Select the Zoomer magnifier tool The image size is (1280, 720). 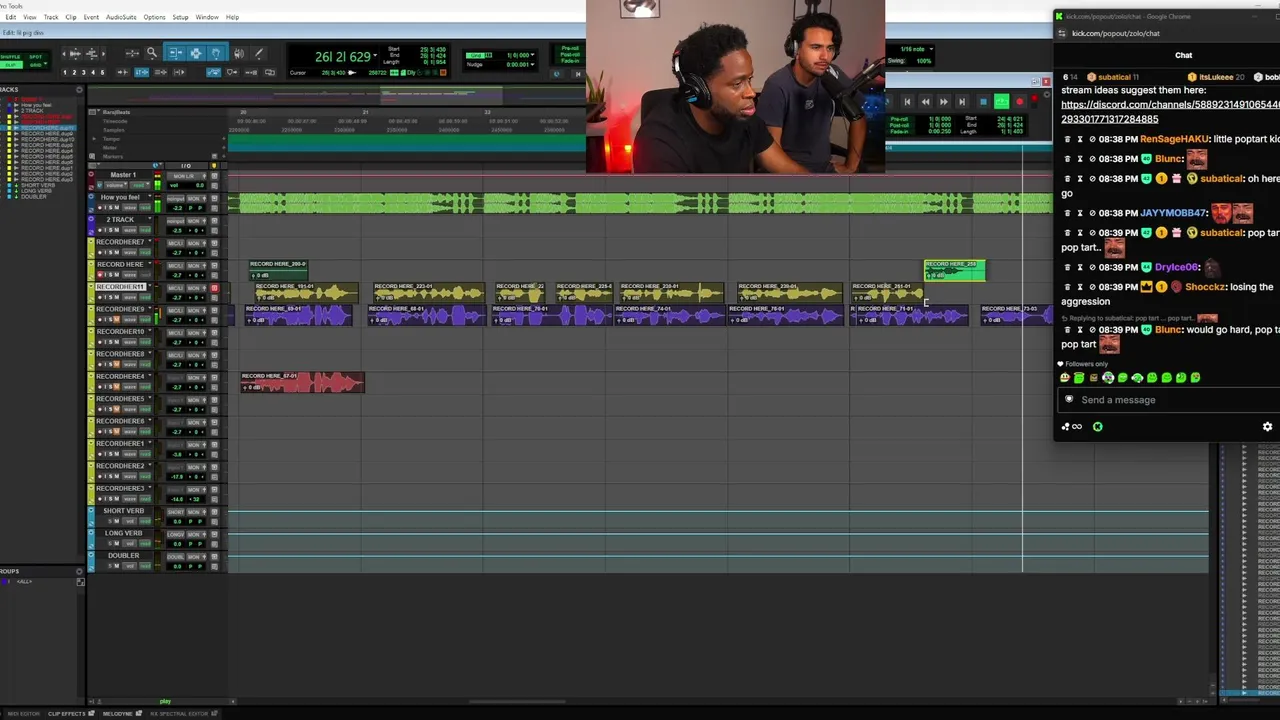click(x=152, y=53)
